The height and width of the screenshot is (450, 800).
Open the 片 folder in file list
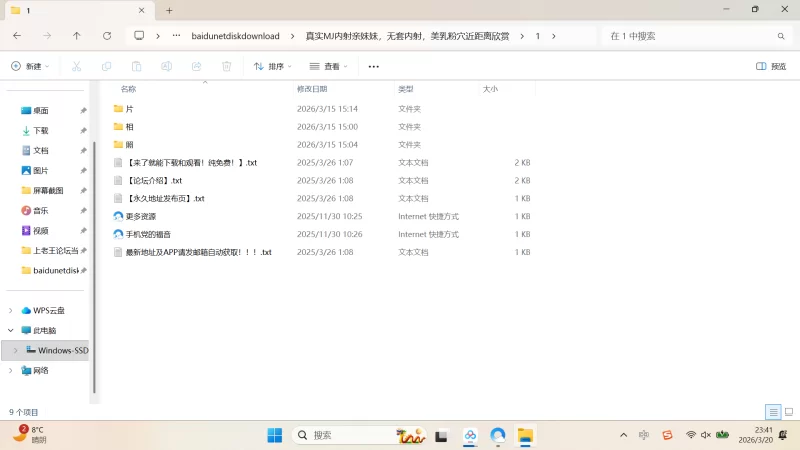coord(129,108)
